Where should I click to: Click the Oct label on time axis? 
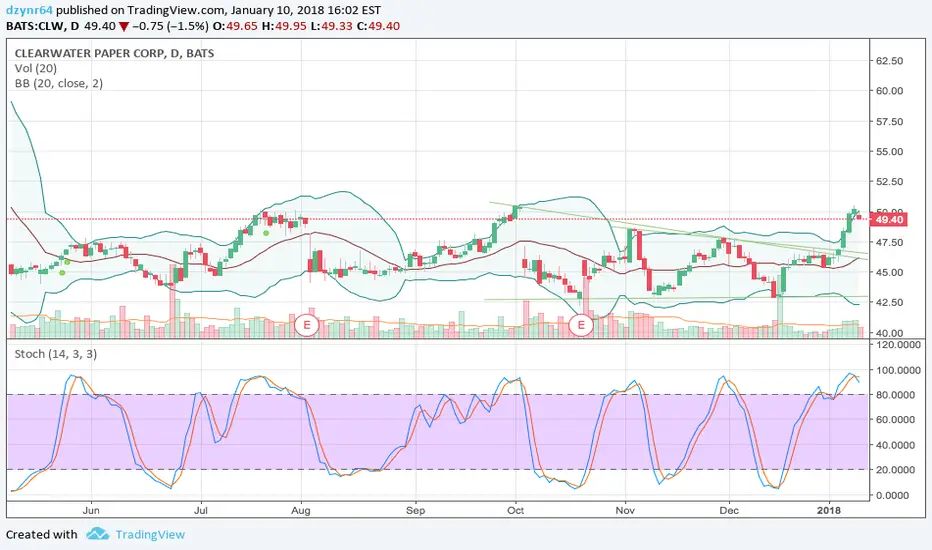click(x=515, y=511)
